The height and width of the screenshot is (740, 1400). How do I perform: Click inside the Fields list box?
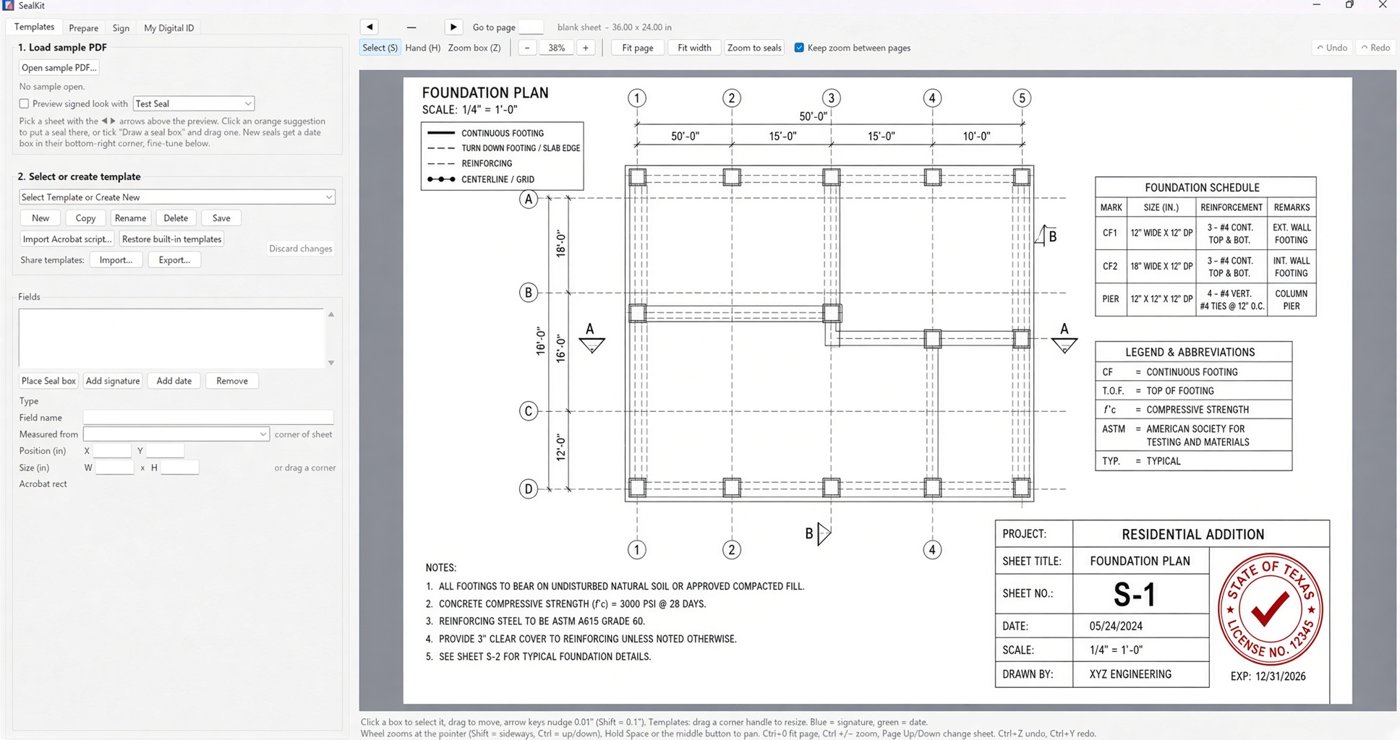pos(172,338)
